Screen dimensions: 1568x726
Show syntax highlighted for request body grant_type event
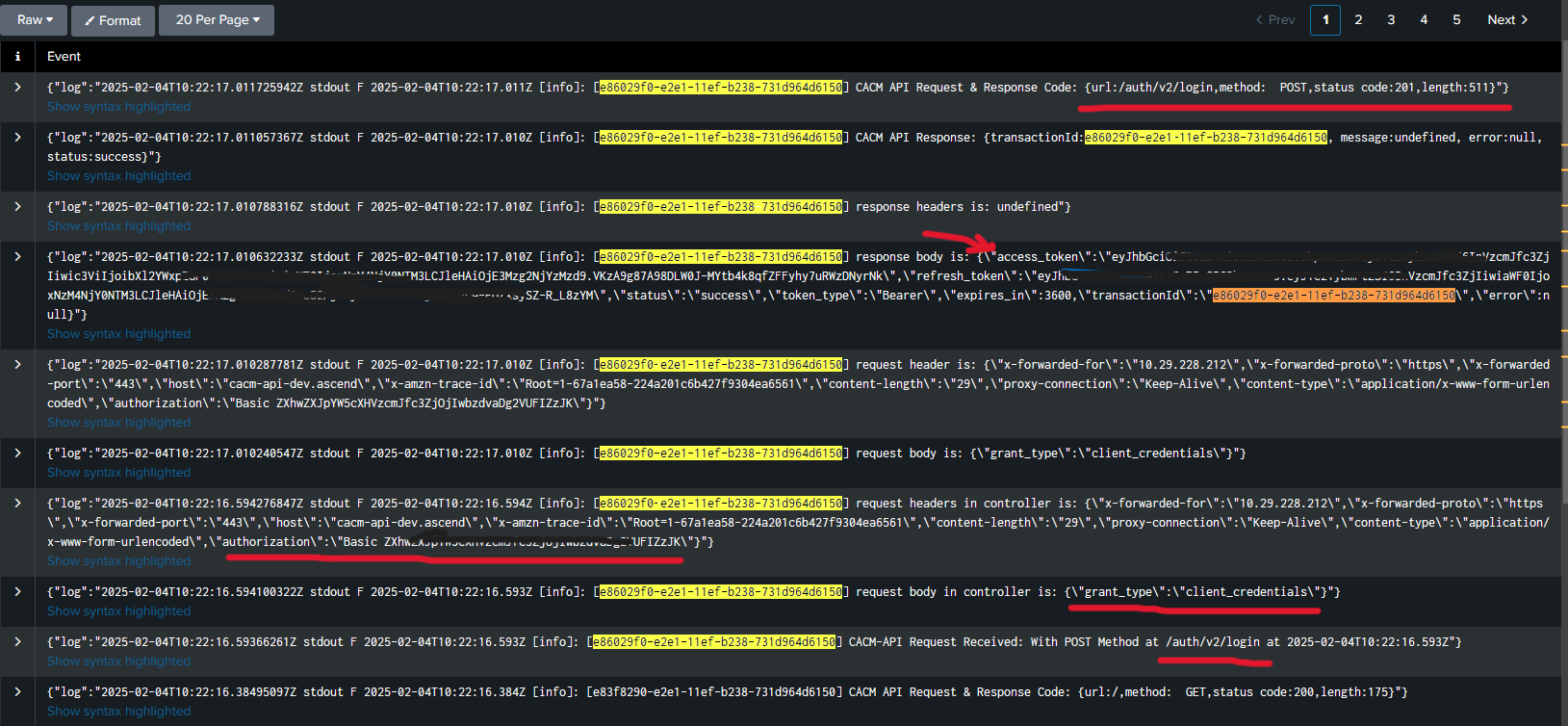[x=118, y=473]
